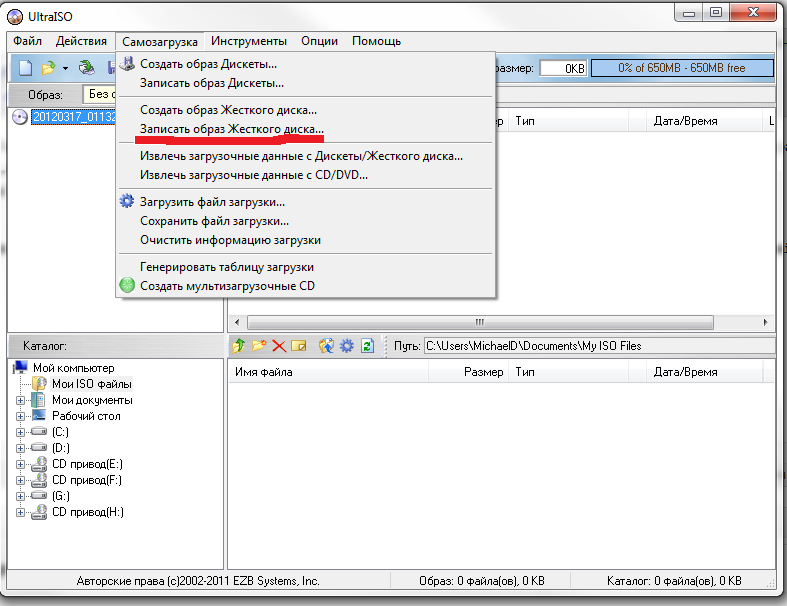Click the set path icon in catalog toolbar

tap(326, 346)
